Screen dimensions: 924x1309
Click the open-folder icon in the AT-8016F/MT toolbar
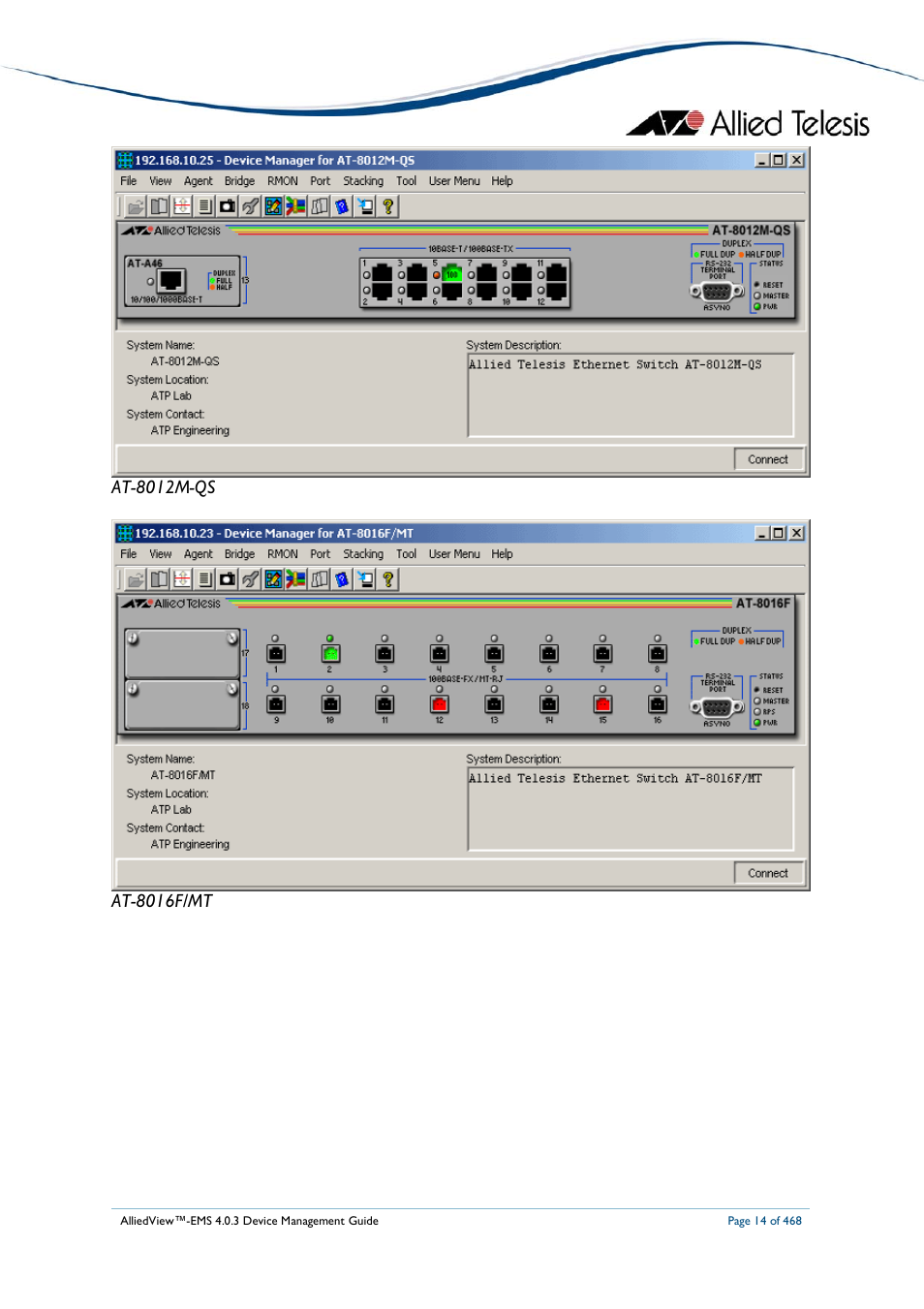[136, 579]
